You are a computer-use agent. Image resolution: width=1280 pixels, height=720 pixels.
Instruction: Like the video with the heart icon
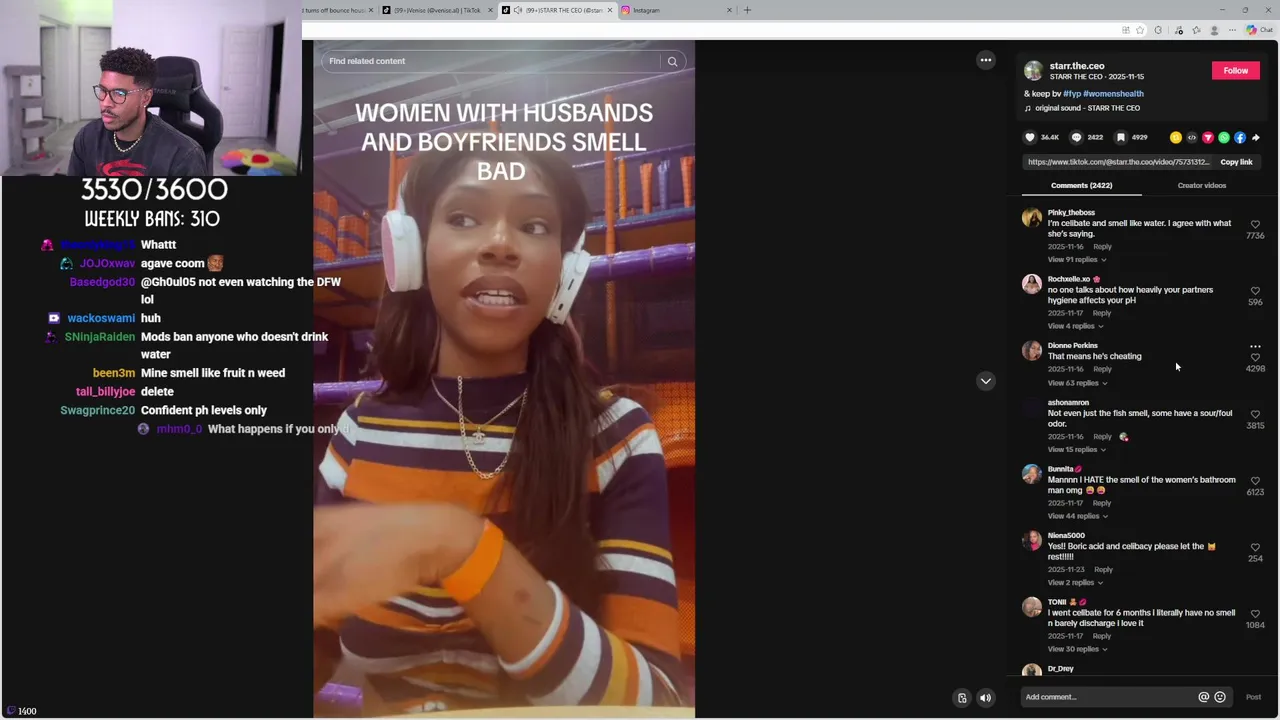(x=1030, y=137)
